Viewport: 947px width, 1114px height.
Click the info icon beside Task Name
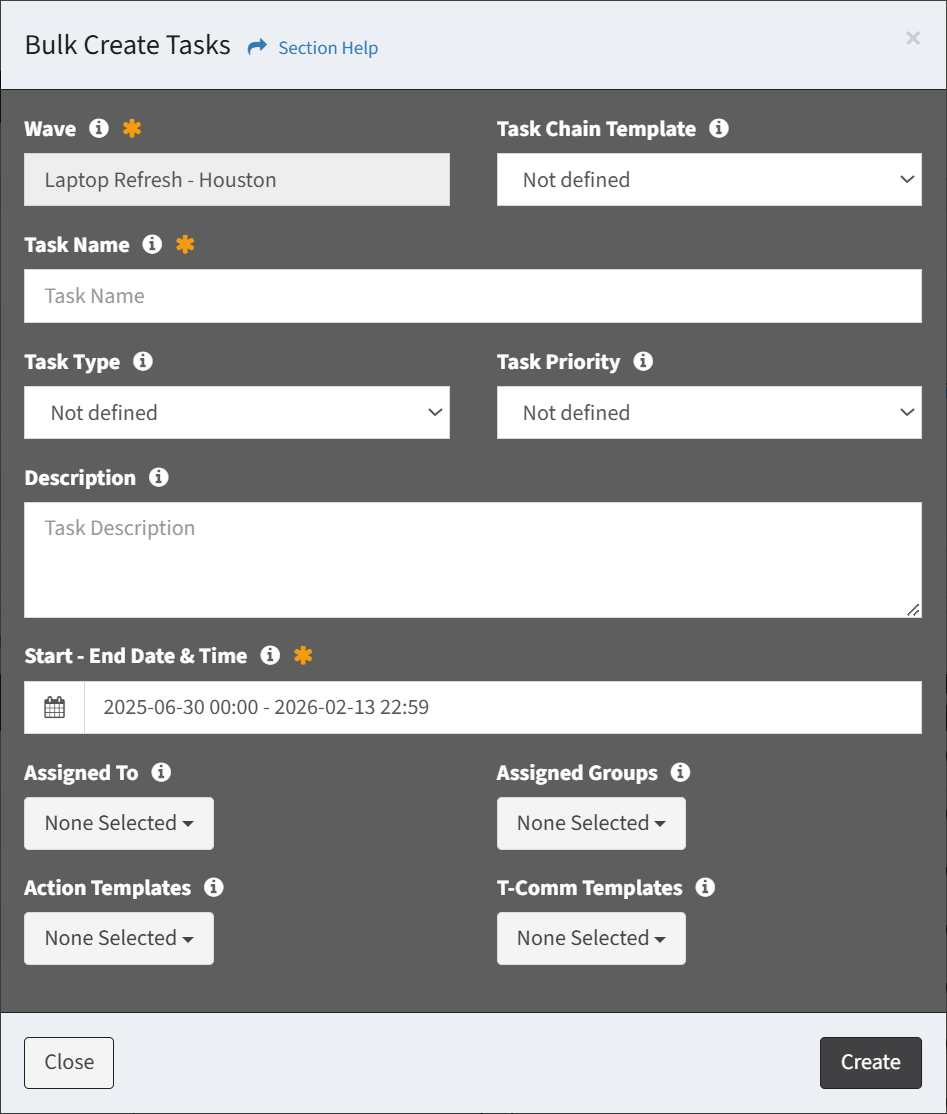pyautogui.click(x=152, y=244)
